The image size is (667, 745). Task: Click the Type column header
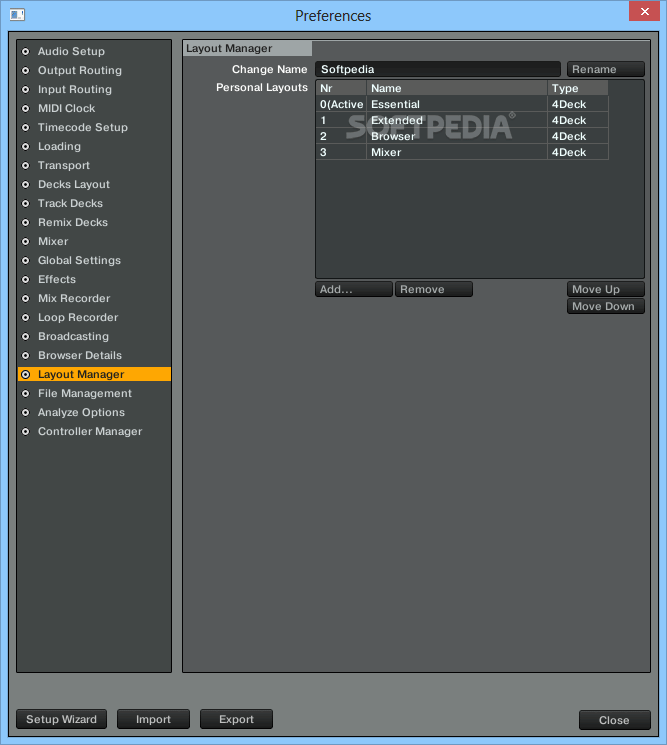[578, 88]
